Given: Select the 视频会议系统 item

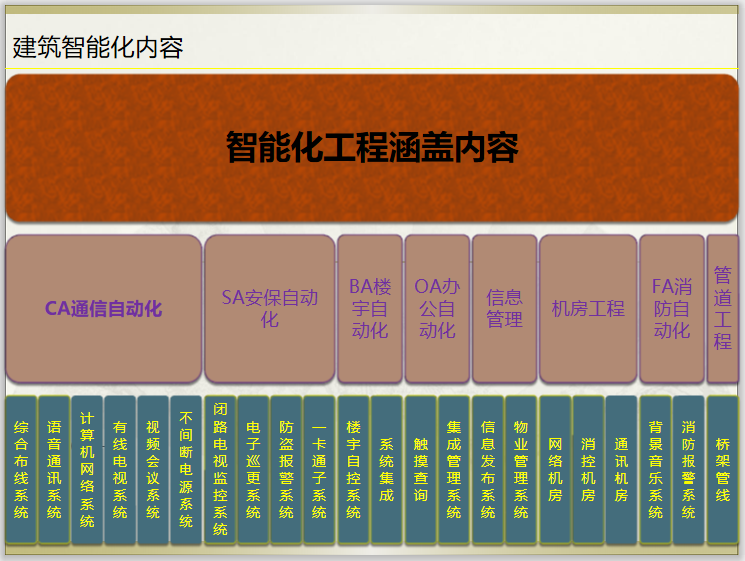Looking at the screenshot, I should (153, 469).
